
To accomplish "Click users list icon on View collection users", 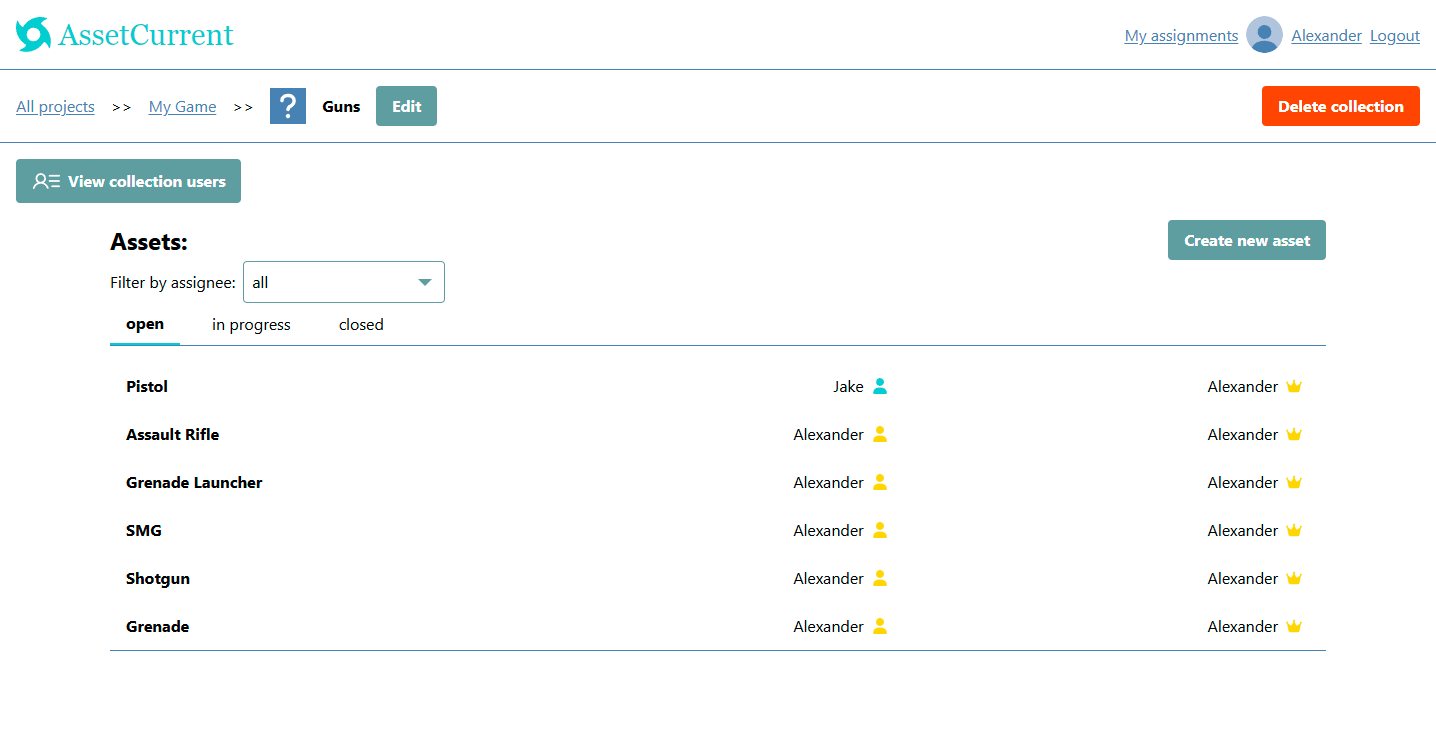I will [46, 181].
